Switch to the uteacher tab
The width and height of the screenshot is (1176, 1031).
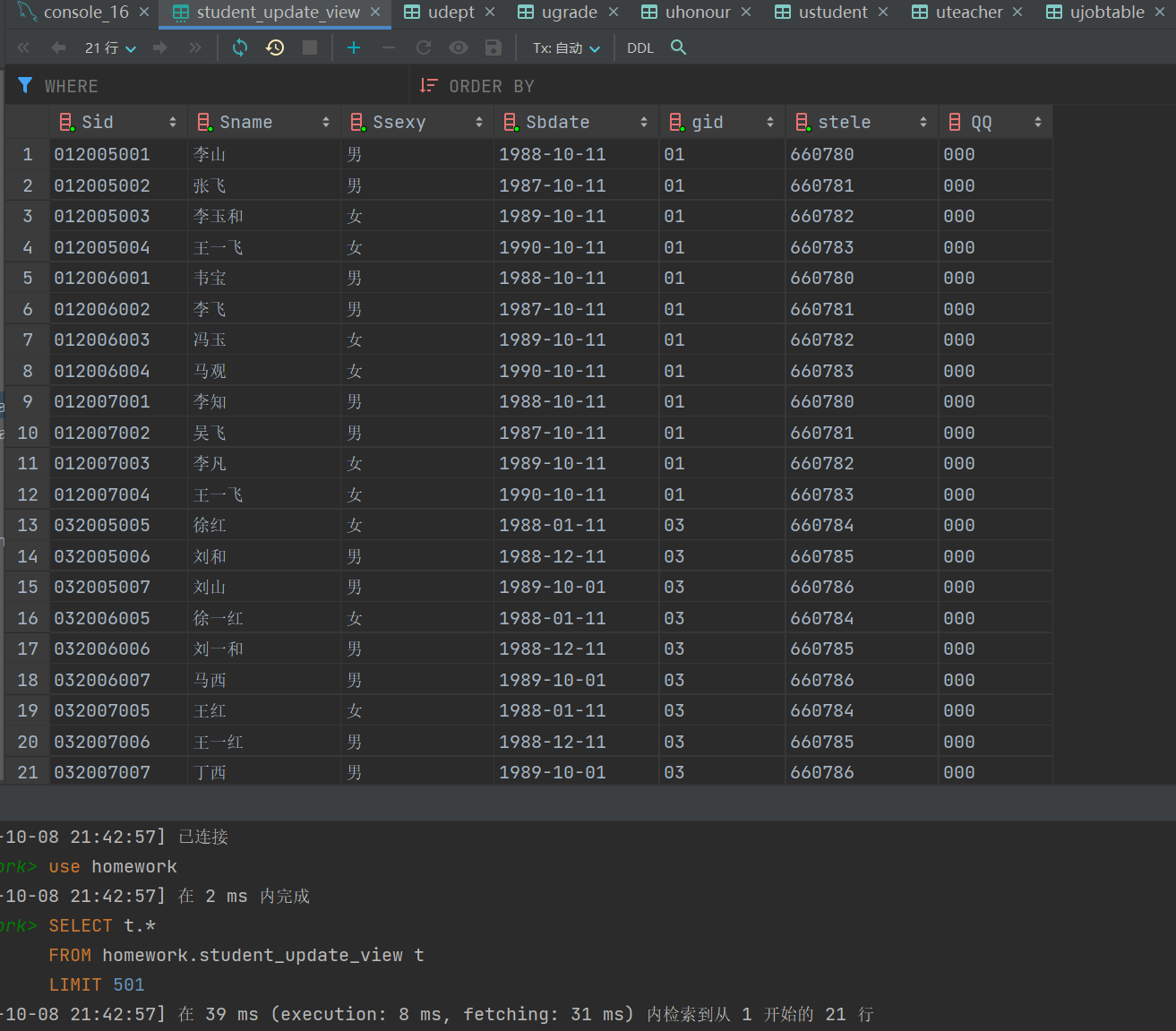(968, 13)
